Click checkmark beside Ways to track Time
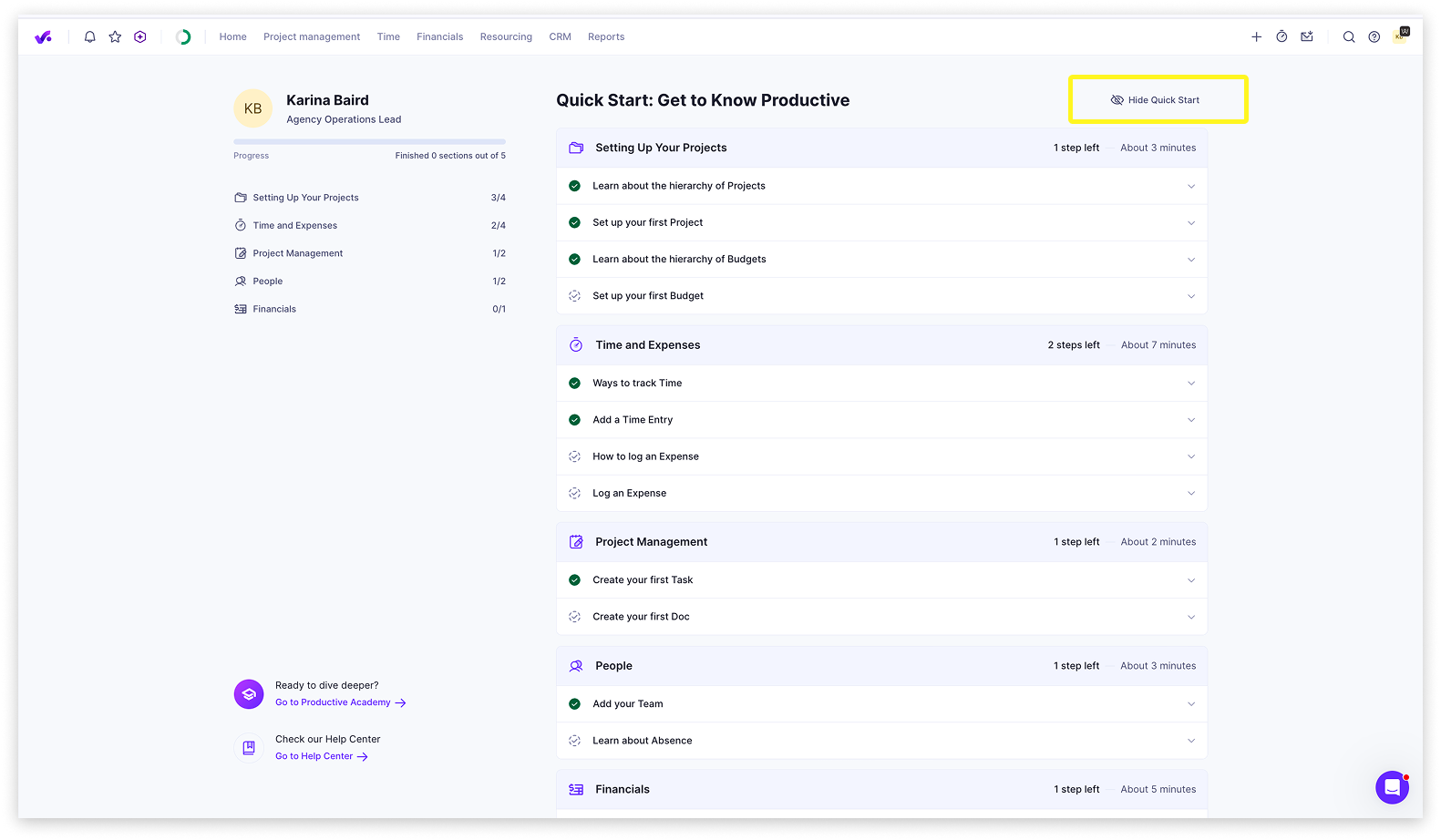The width and height of the screenshot is (1441, 840). (574, 384)
